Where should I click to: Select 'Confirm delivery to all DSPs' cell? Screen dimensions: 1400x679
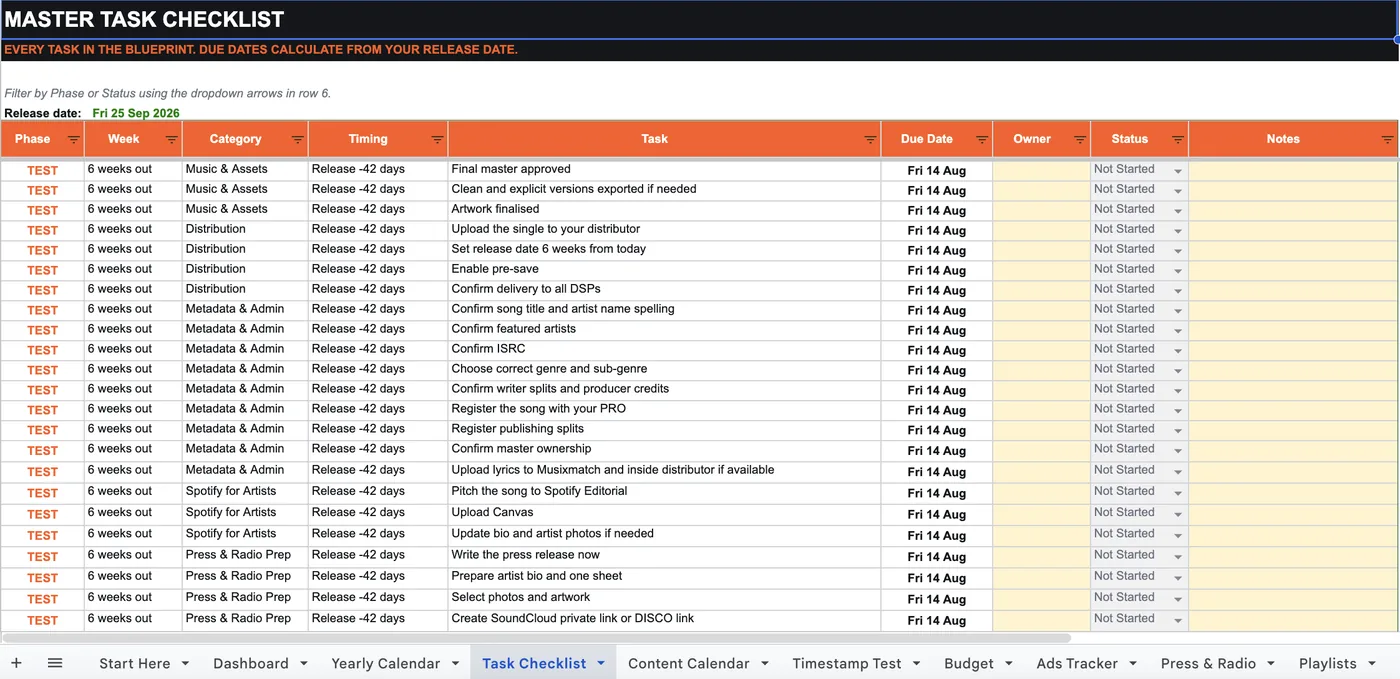(x=664, y=290)
